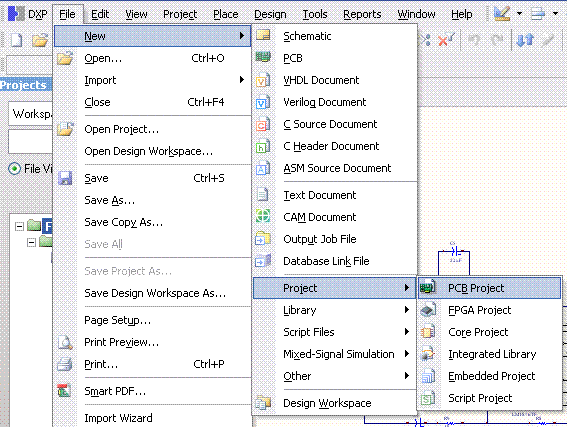The width and height of the screenshot is (576, 432).
Task: Click the PCB board icon
Action: tap(263, 57)
